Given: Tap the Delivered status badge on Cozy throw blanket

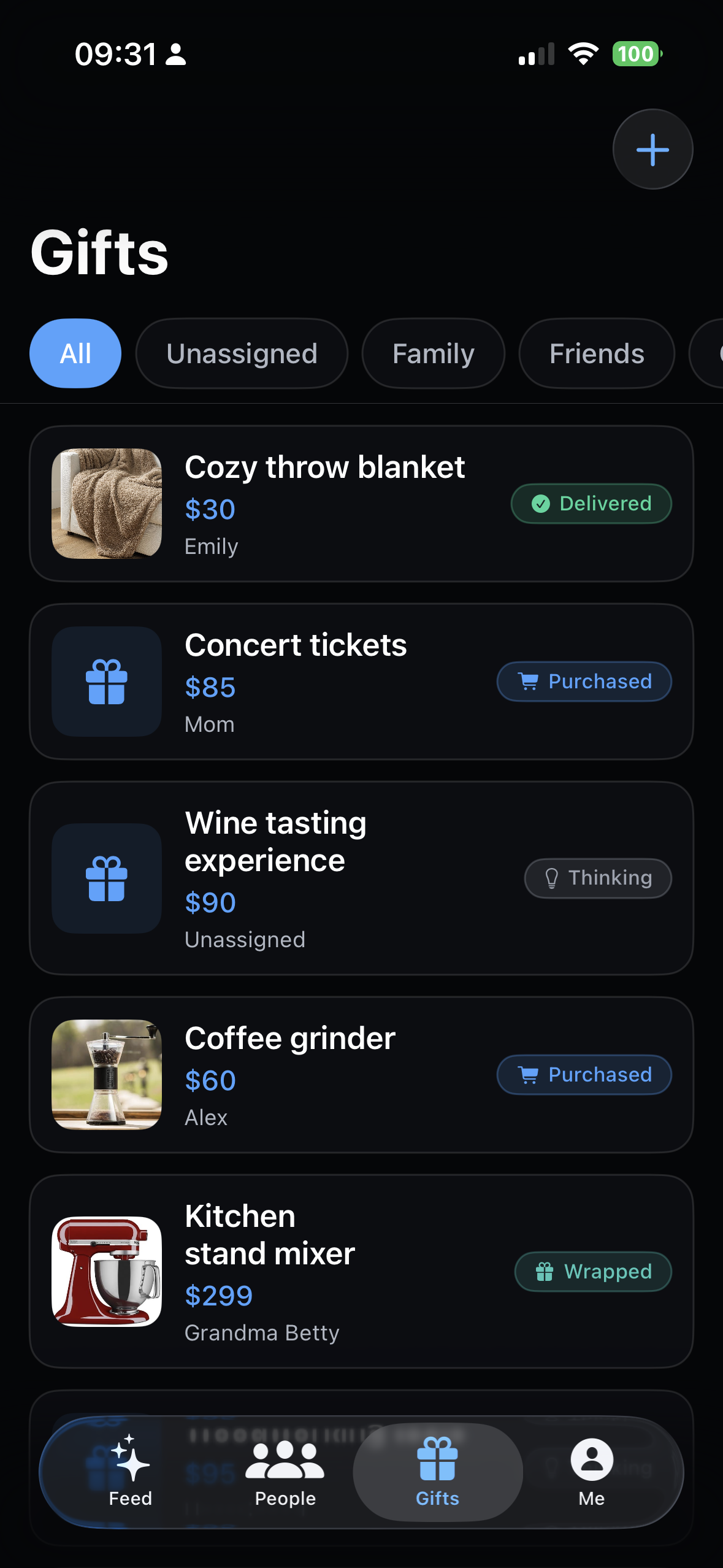Looking at the screenshot, I should coord(591,504).
